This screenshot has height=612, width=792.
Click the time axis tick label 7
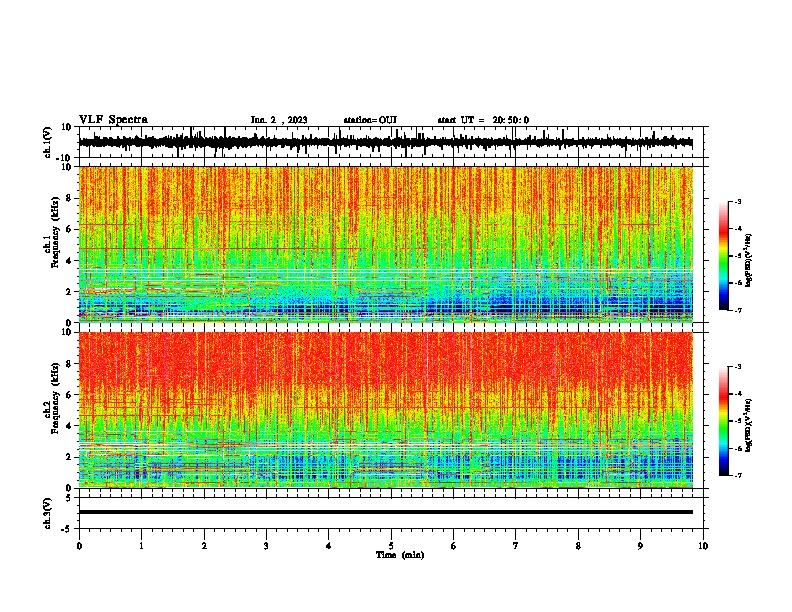pos(516,546)
